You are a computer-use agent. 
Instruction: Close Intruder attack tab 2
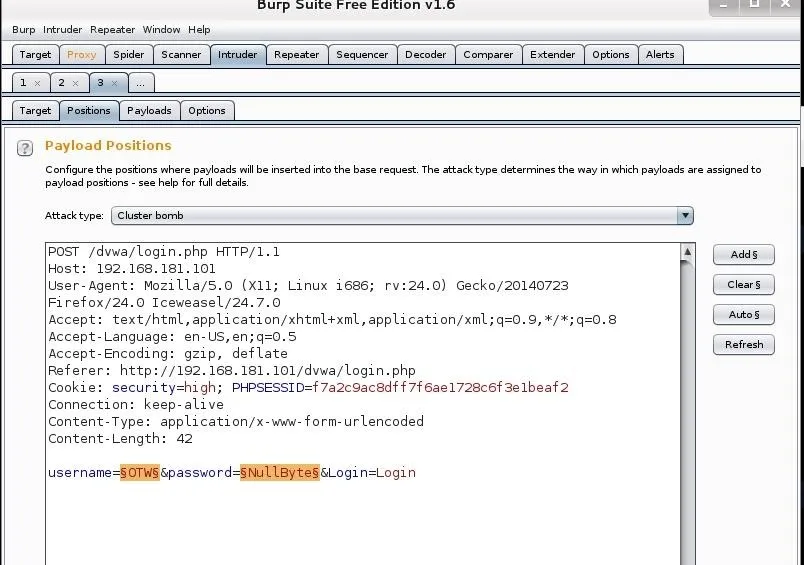tap(75, 83)
